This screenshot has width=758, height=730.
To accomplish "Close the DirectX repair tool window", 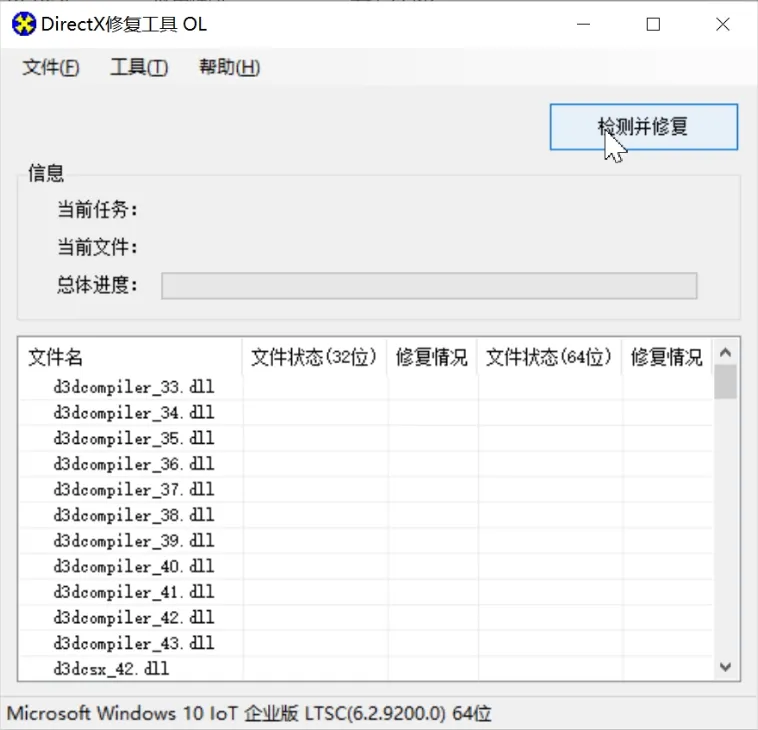I will 723,24.
